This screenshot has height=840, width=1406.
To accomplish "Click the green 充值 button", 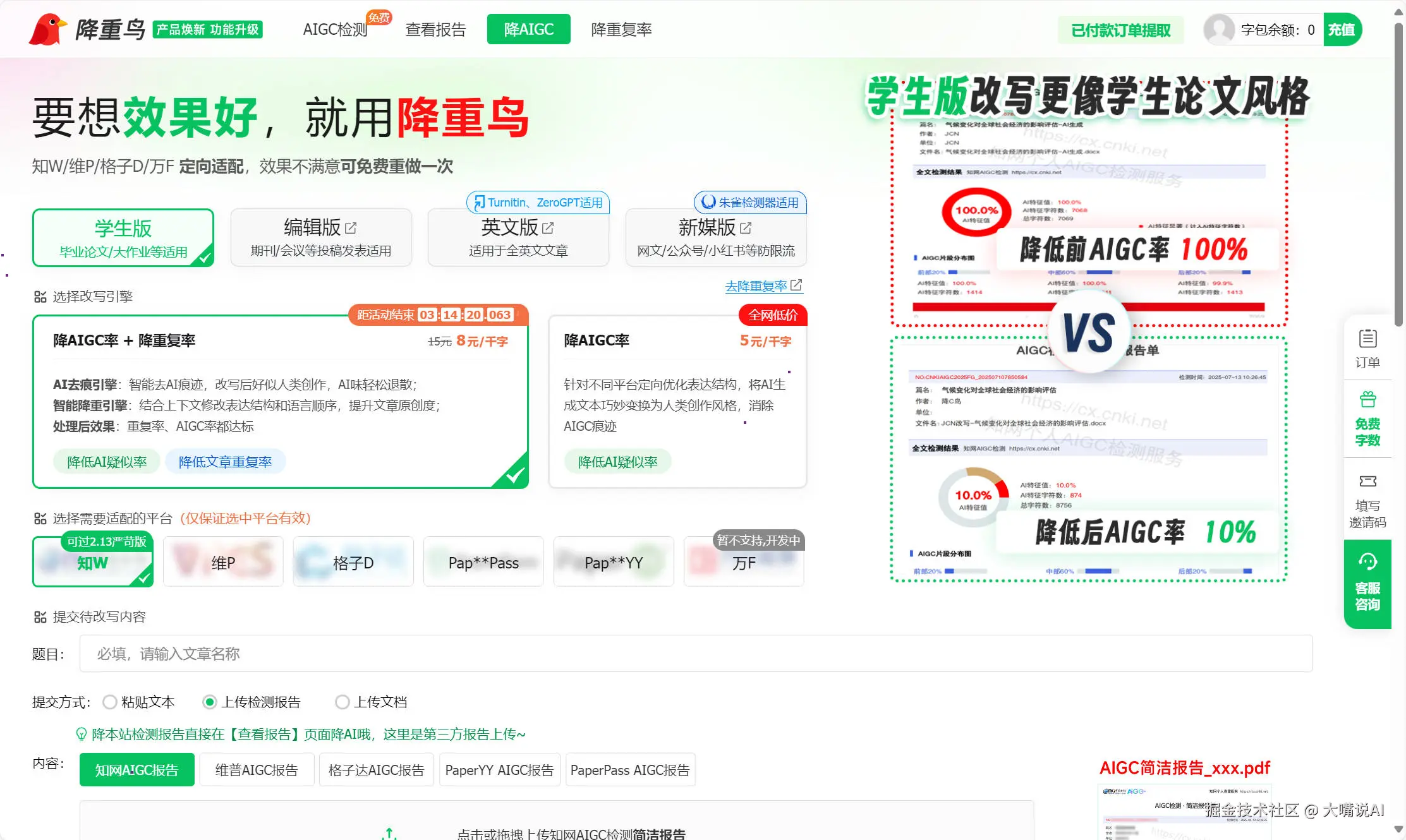I will [x=1342, y=29].
